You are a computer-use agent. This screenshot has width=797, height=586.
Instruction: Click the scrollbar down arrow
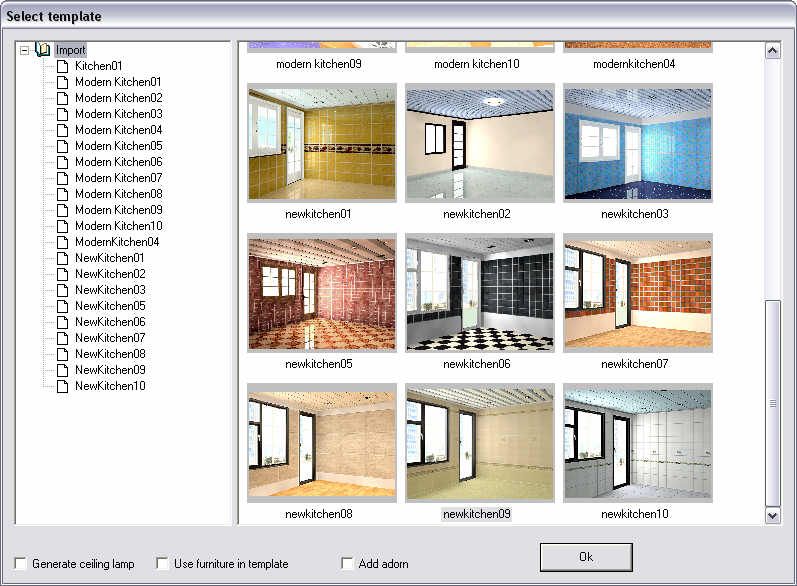pyautogui.click(x=773, y=515)
